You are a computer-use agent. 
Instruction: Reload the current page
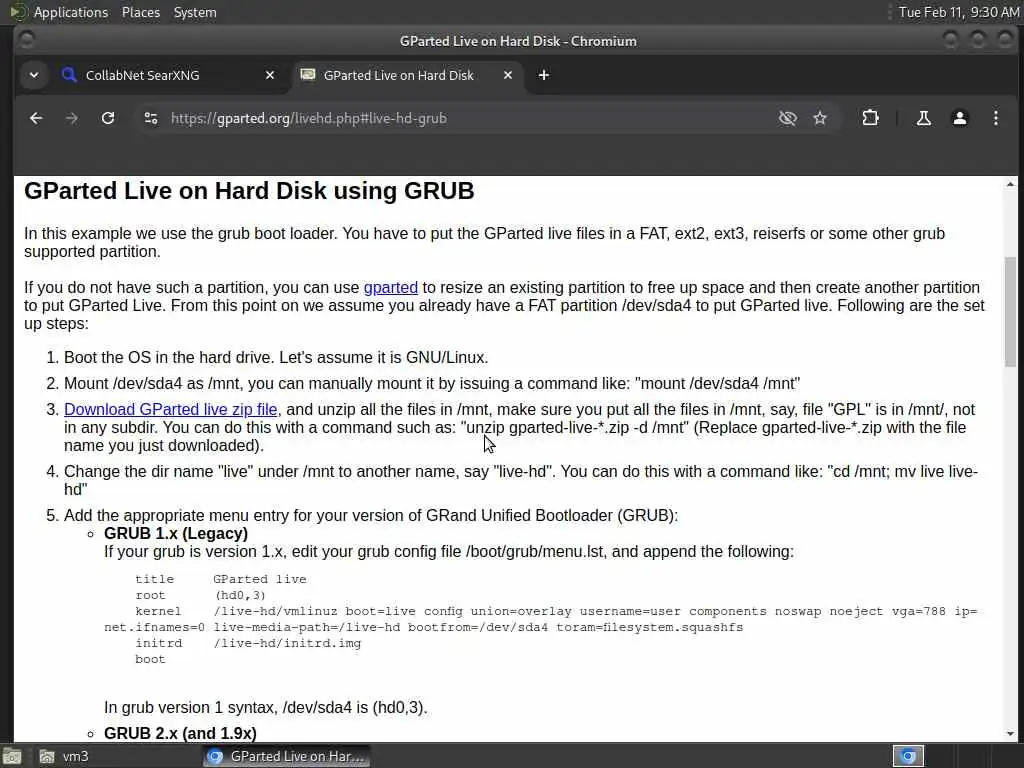click(108, 118)
